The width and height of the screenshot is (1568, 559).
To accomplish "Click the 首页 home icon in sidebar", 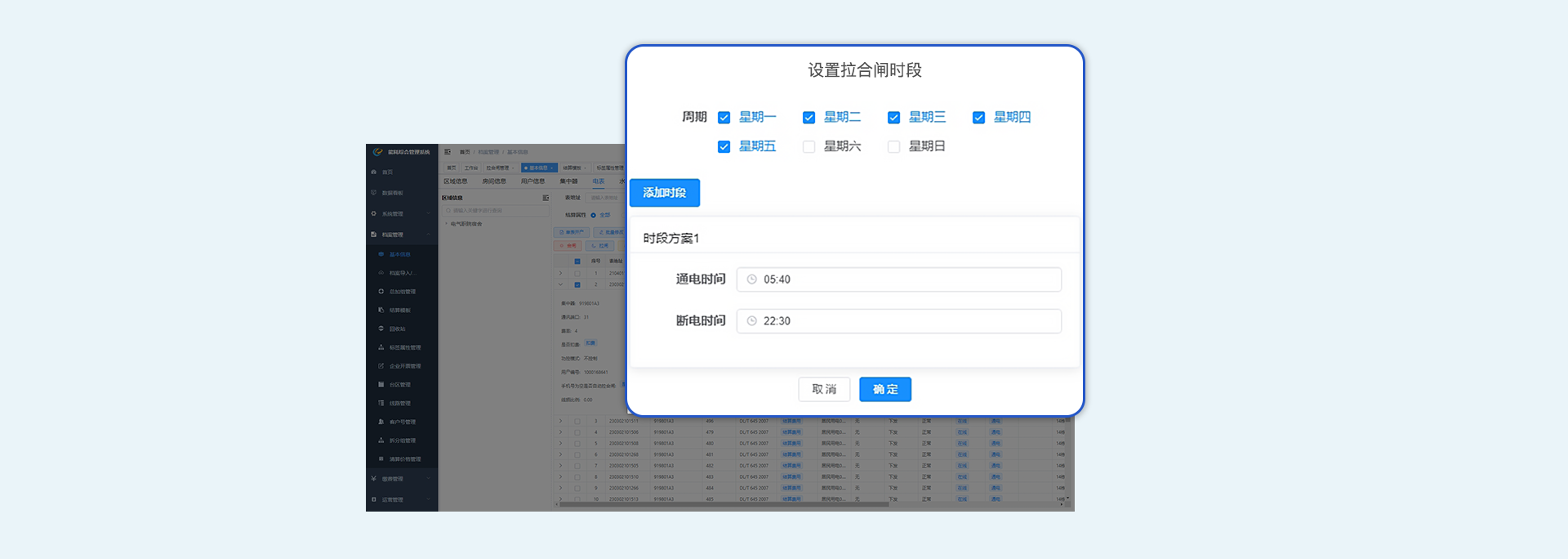I will tap(374, 172).
